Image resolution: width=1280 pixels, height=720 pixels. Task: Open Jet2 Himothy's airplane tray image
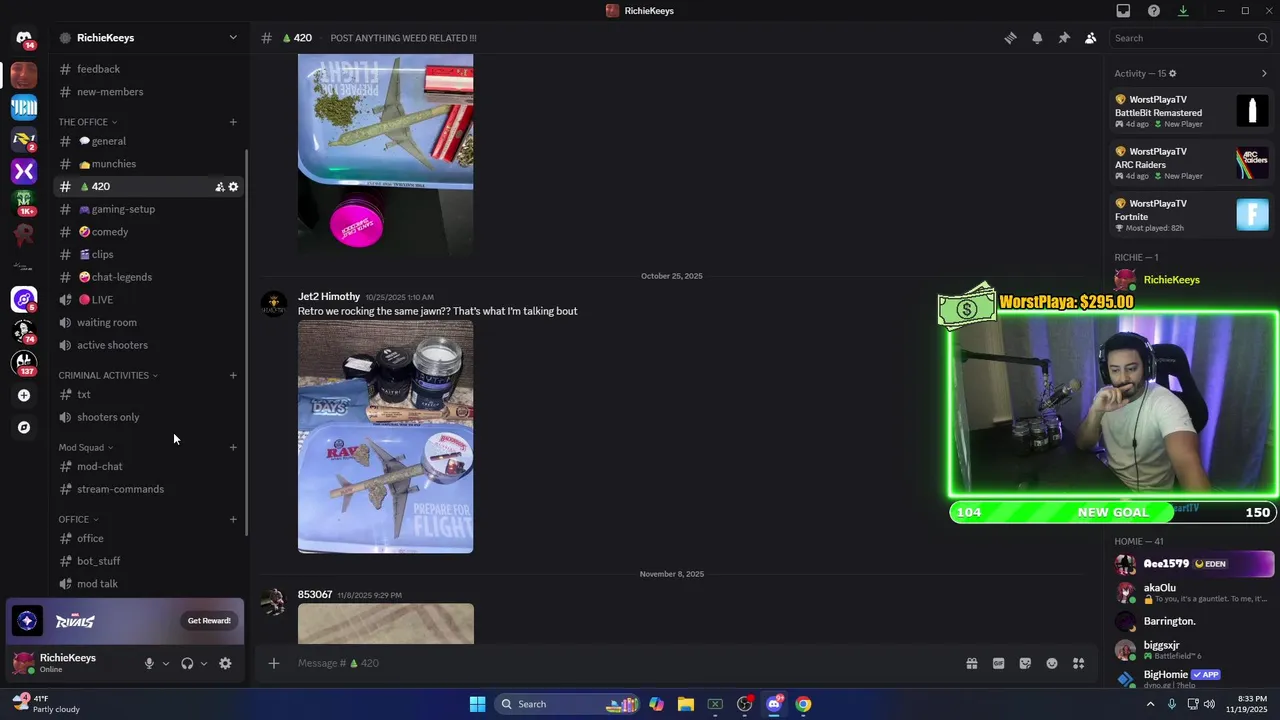(x=386, y=437)
